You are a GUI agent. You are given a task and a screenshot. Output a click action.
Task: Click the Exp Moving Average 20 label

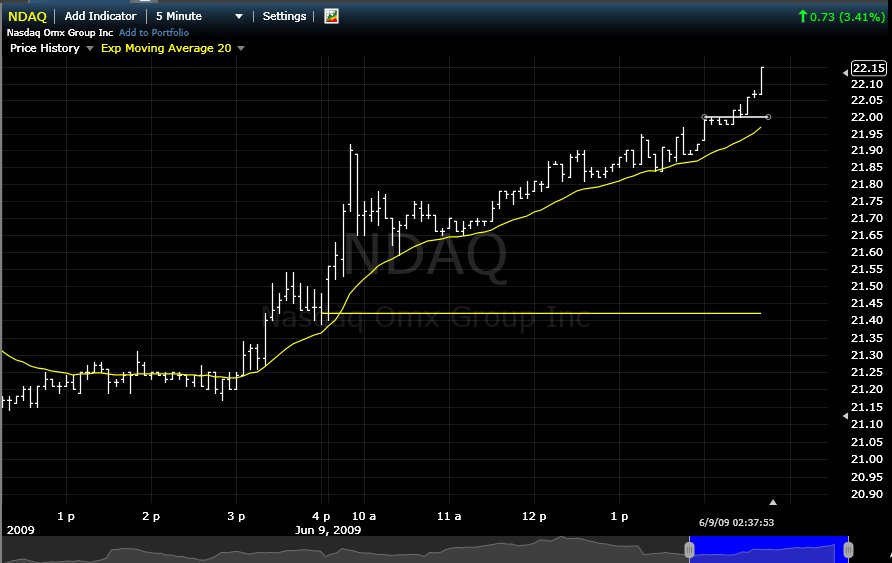[166, 48]
